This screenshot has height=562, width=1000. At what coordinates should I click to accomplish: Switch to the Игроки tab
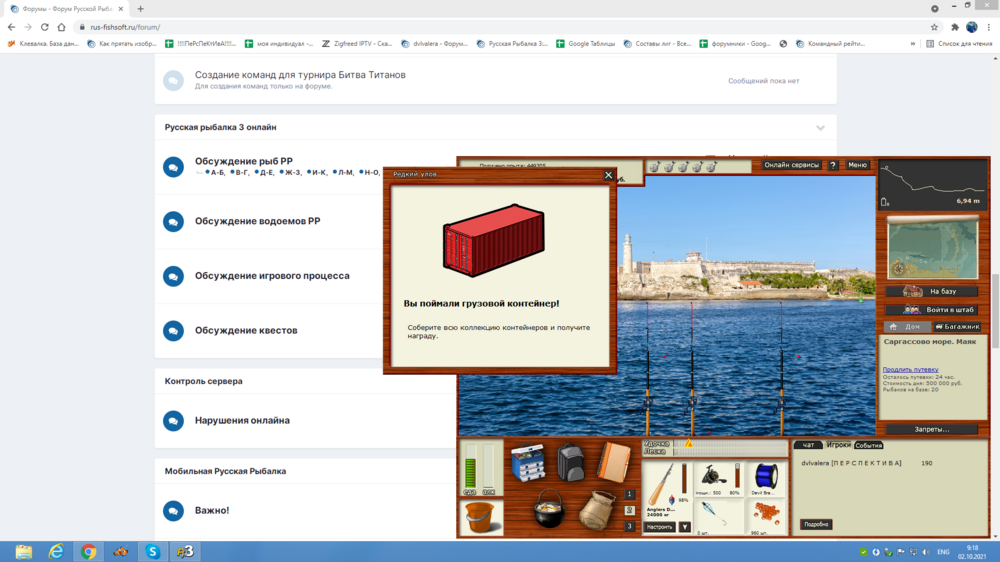point(838,445)
